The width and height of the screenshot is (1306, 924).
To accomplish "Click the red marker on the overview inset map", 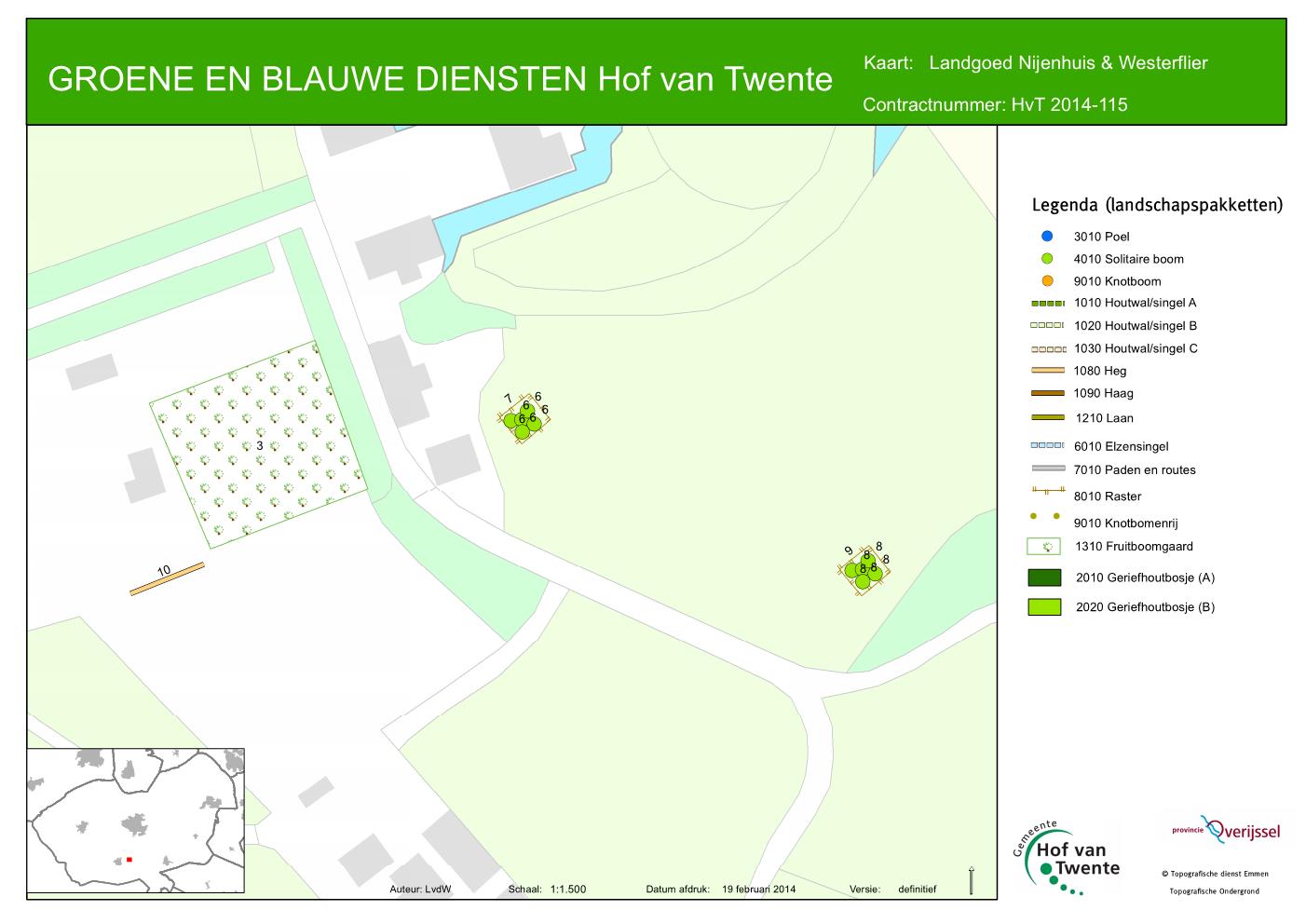I will pos(129,860).
